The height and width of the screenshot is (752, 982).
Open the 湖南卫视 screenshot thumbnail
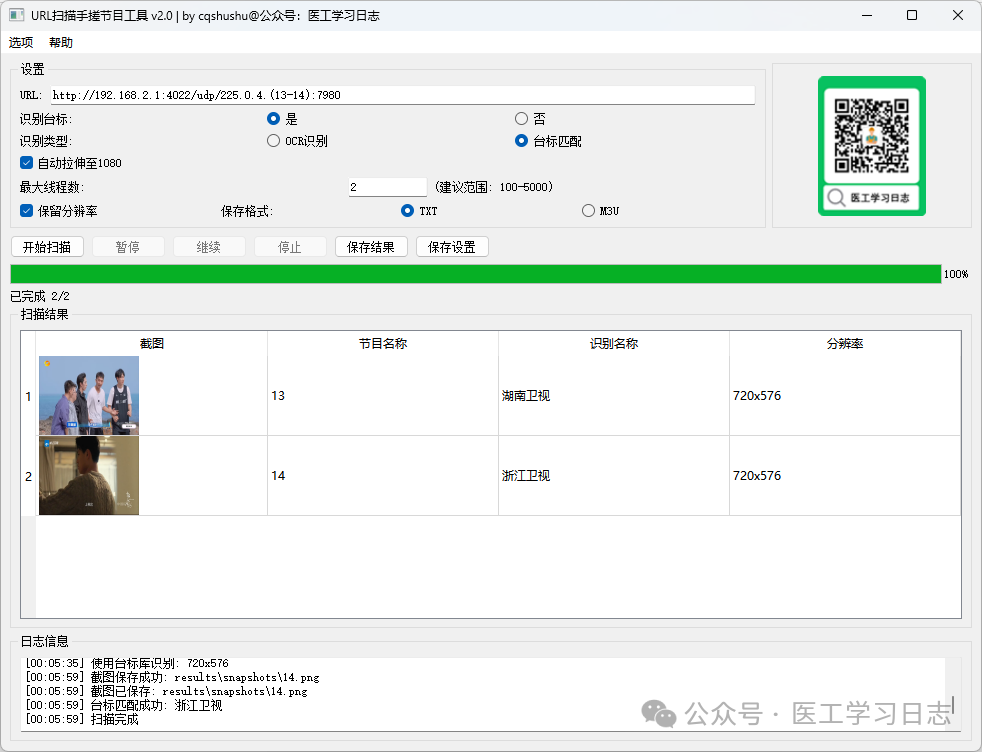(89, 396)
